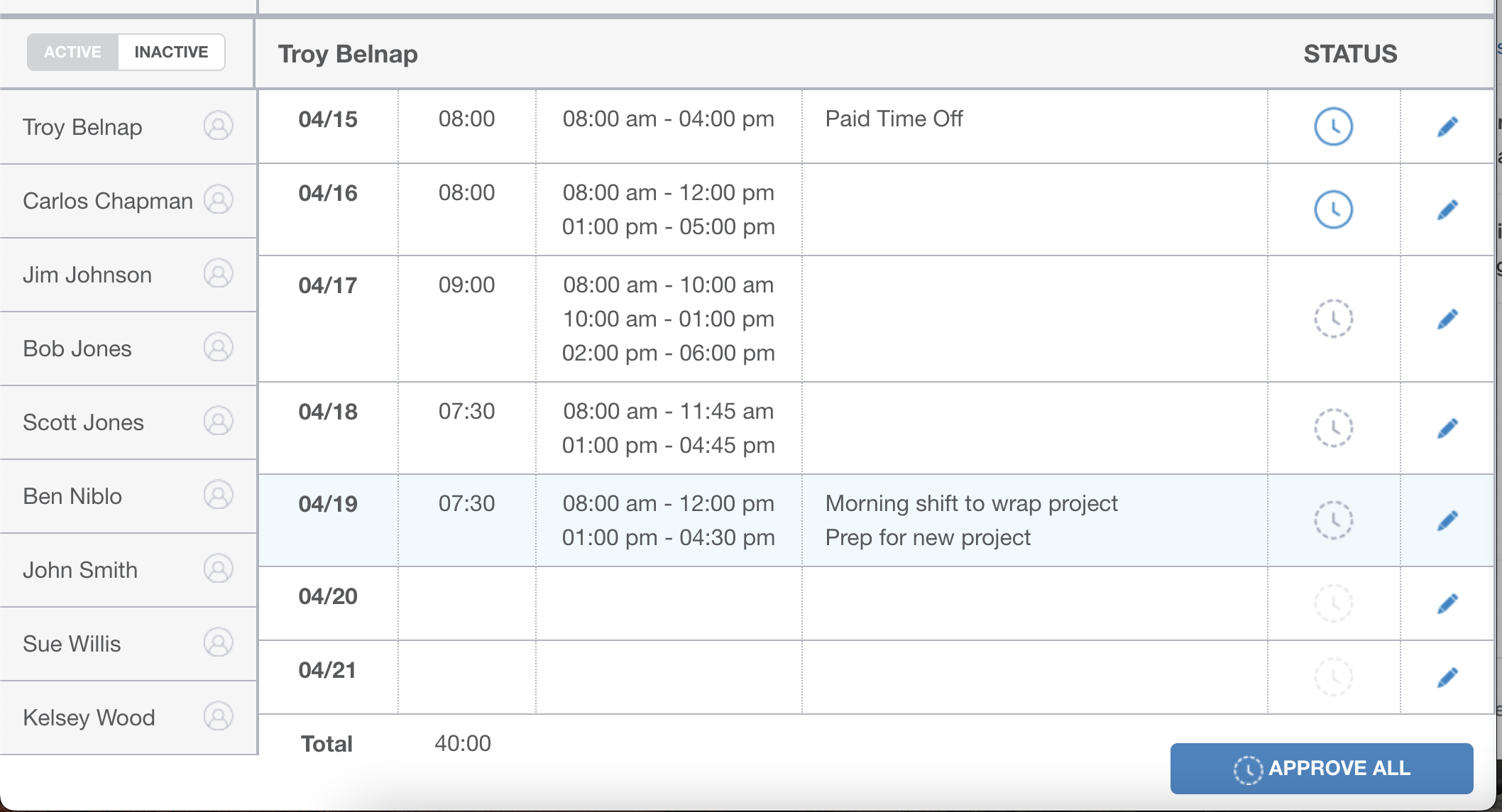This screenshot has width=1502, height=812.
Task: Click the faded clock icon for 04/21
Action: 1334,677
